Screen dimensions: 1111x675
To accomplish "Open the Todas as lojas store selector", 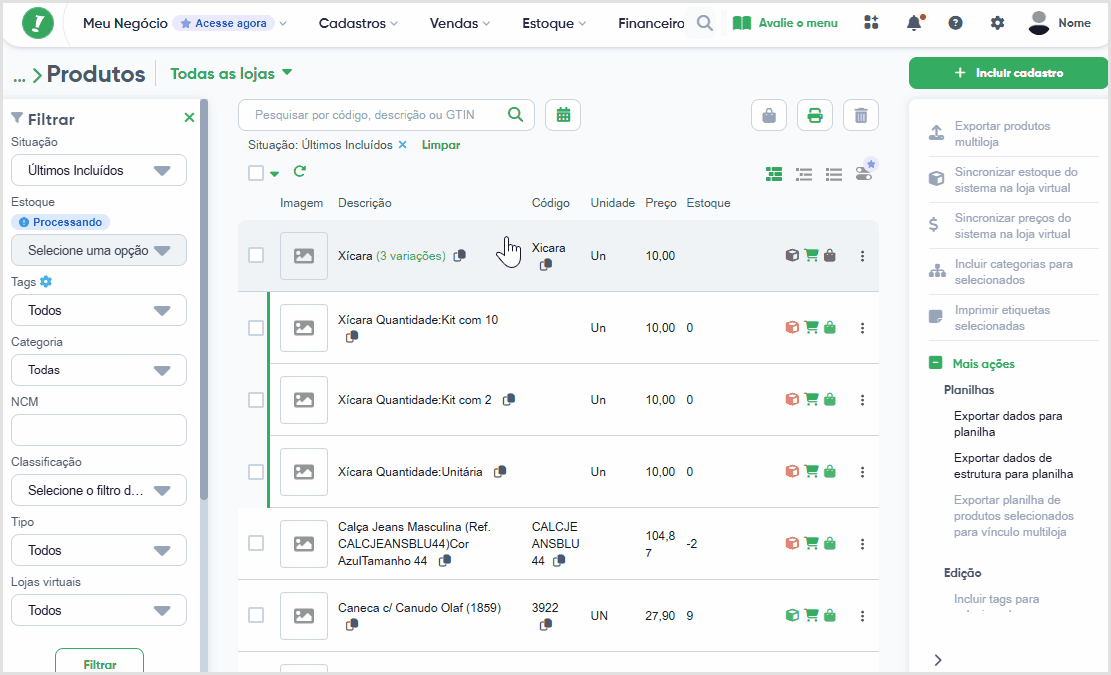I will pos(231,73).
